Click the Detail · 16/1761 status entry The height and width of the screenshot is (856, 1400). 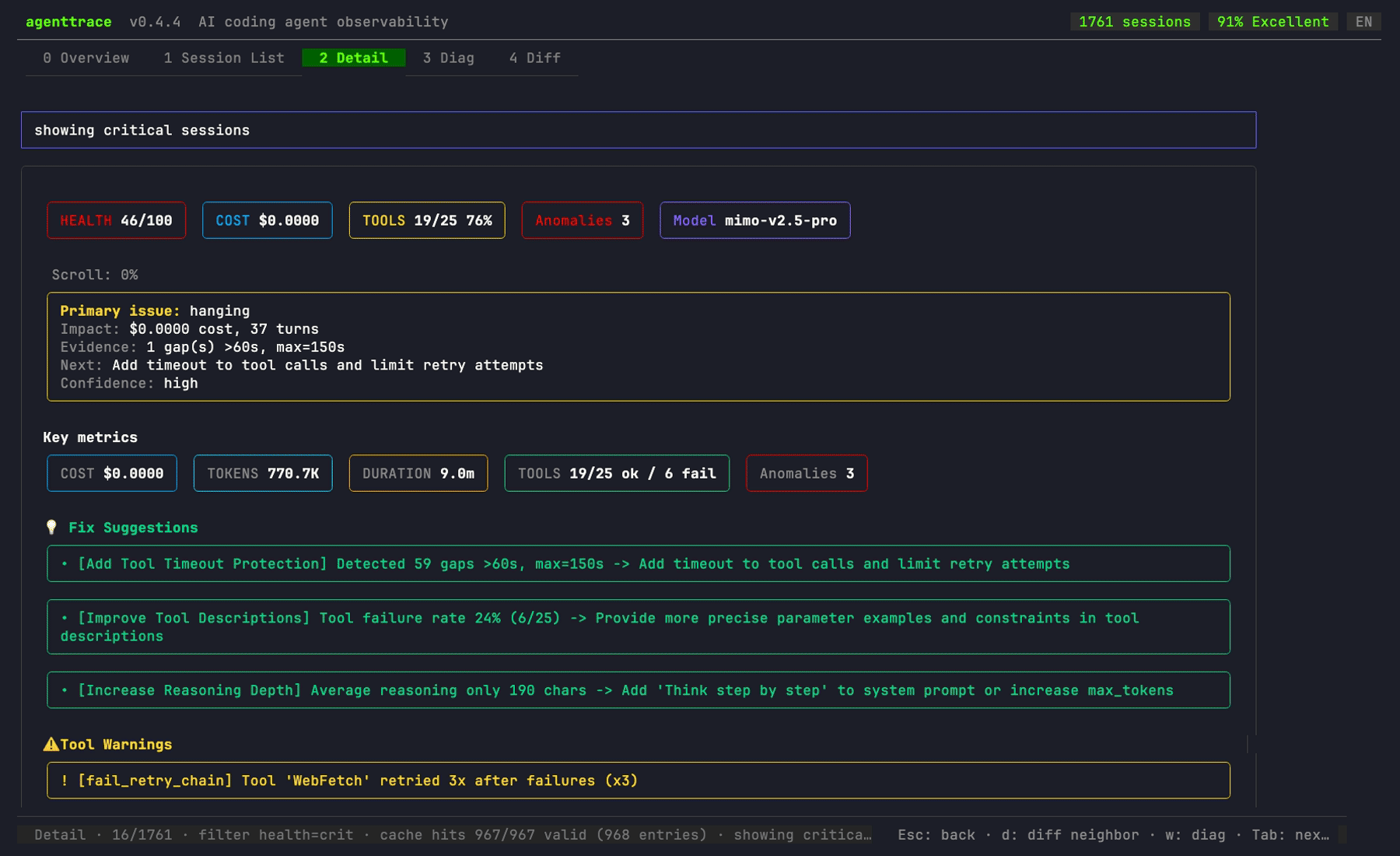tap(103, 835)
